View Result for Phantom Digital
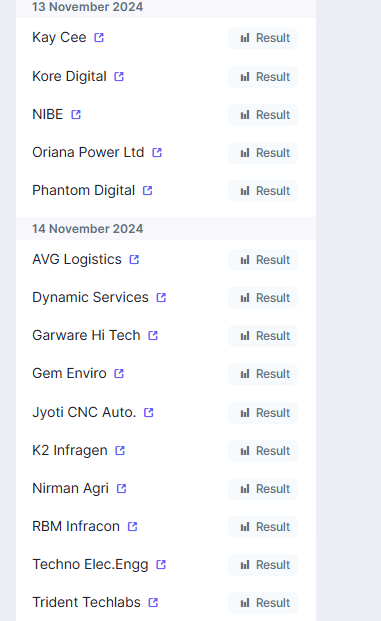Viewport: 381px width, 621px height. coord(263,191)
